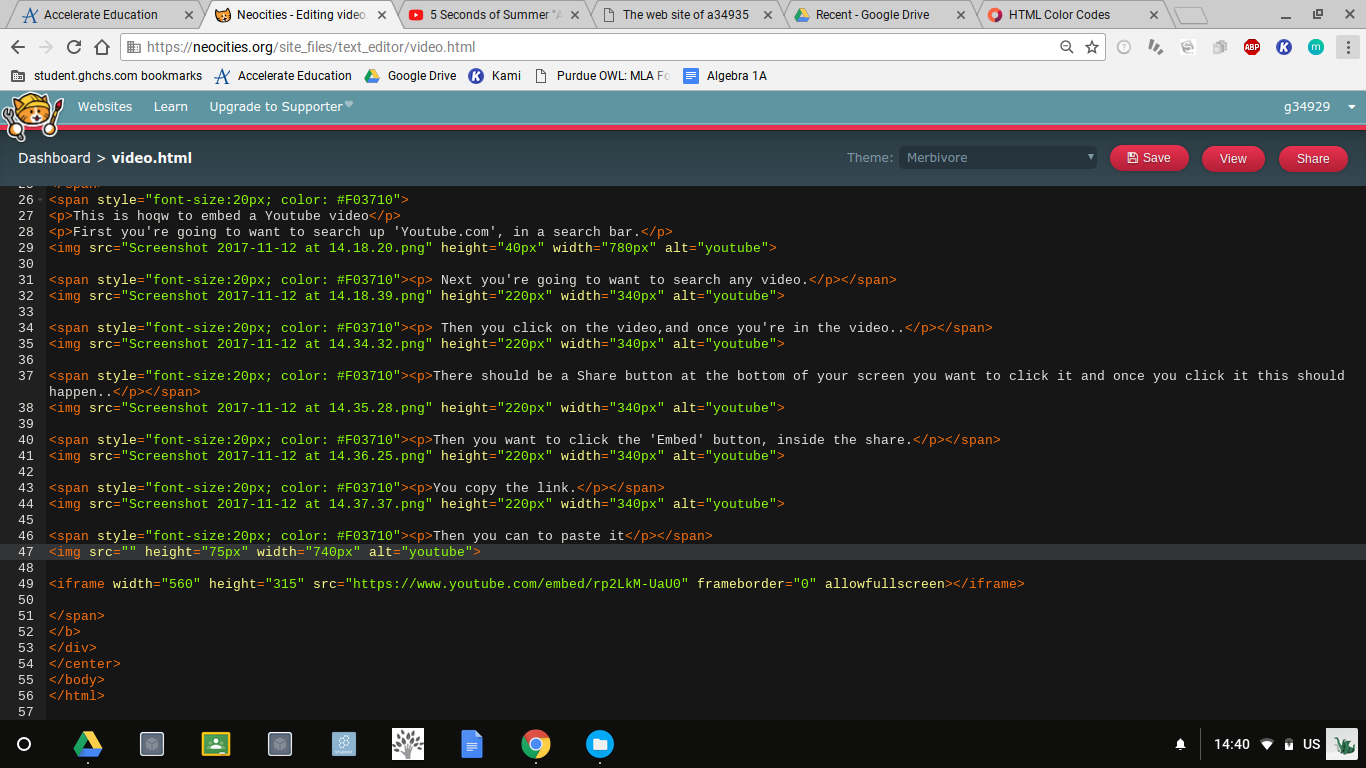The image size is (1366, 768).
Task: Click the text 'You copy the link.'
Action: (x=505, y=488)
